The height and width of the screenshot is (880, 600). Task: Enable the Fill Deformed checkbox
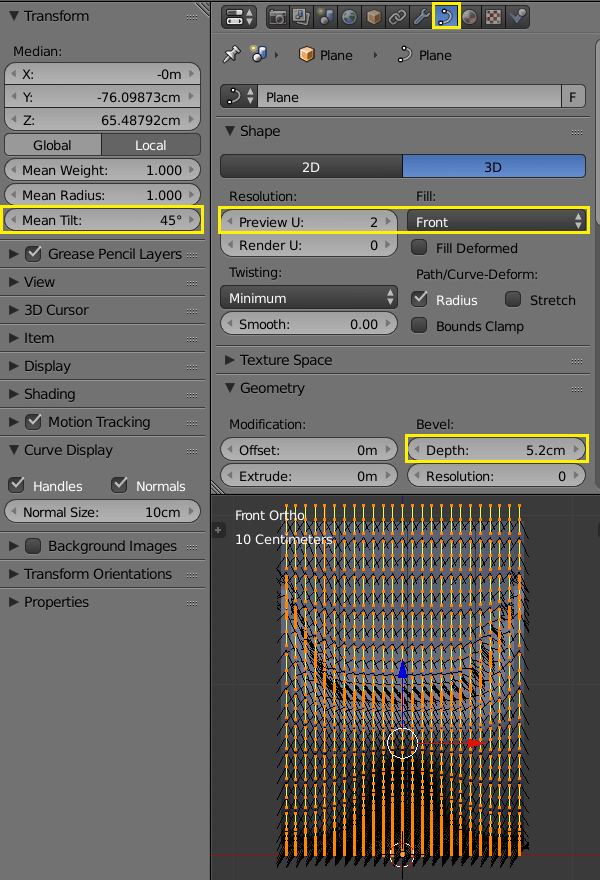point(419,248)
